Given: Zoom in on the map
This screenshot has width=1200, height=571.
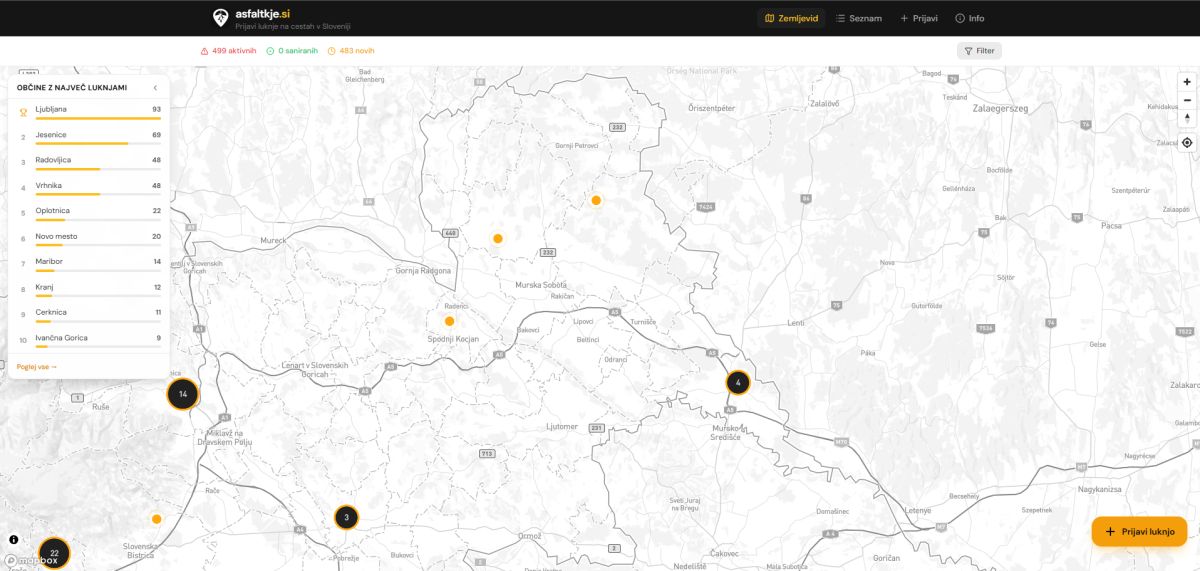Looking at the screenshot, I should (x=1187, y=82).
